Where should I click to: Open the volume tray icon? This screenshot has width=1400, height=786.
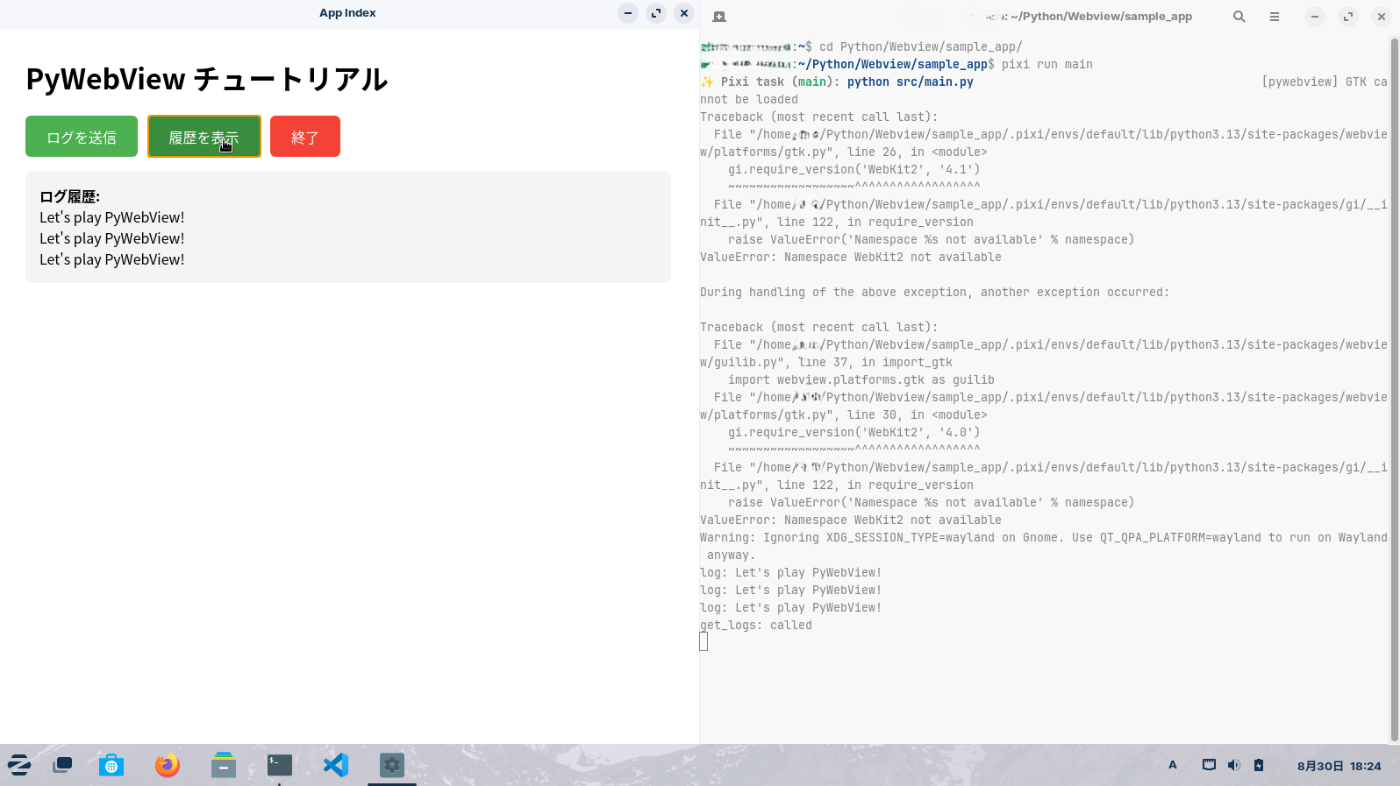[x=1234, y=765]
